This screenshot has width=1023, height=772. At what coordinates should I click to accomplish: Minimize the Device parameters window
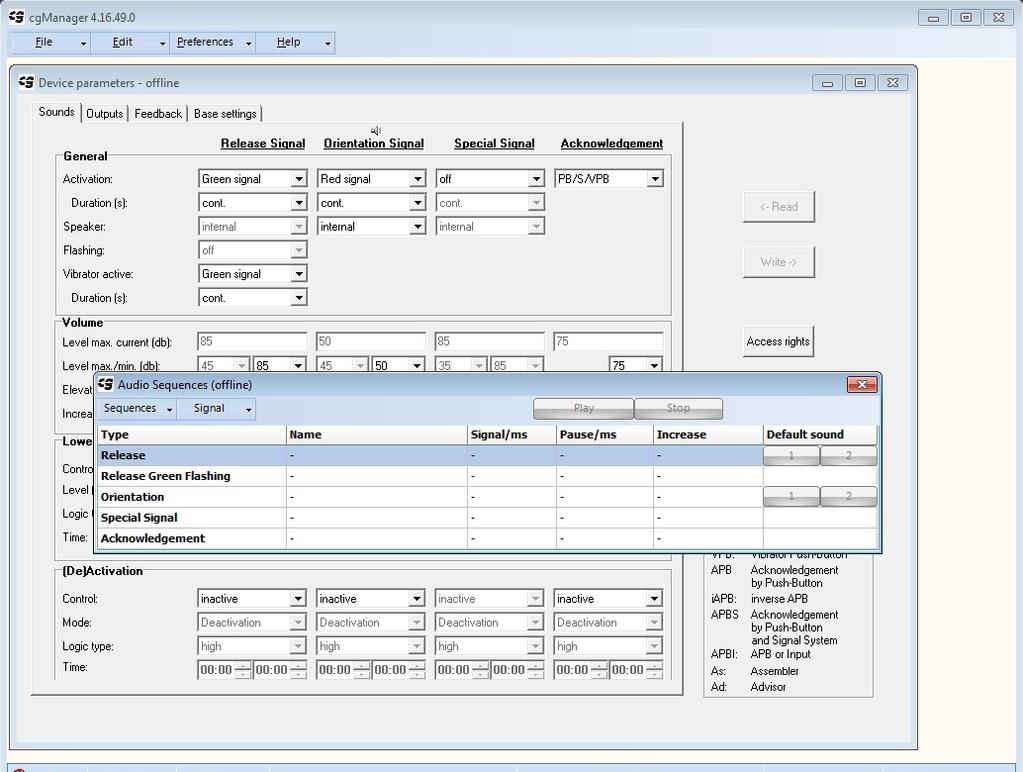click(x=827, y=83)
